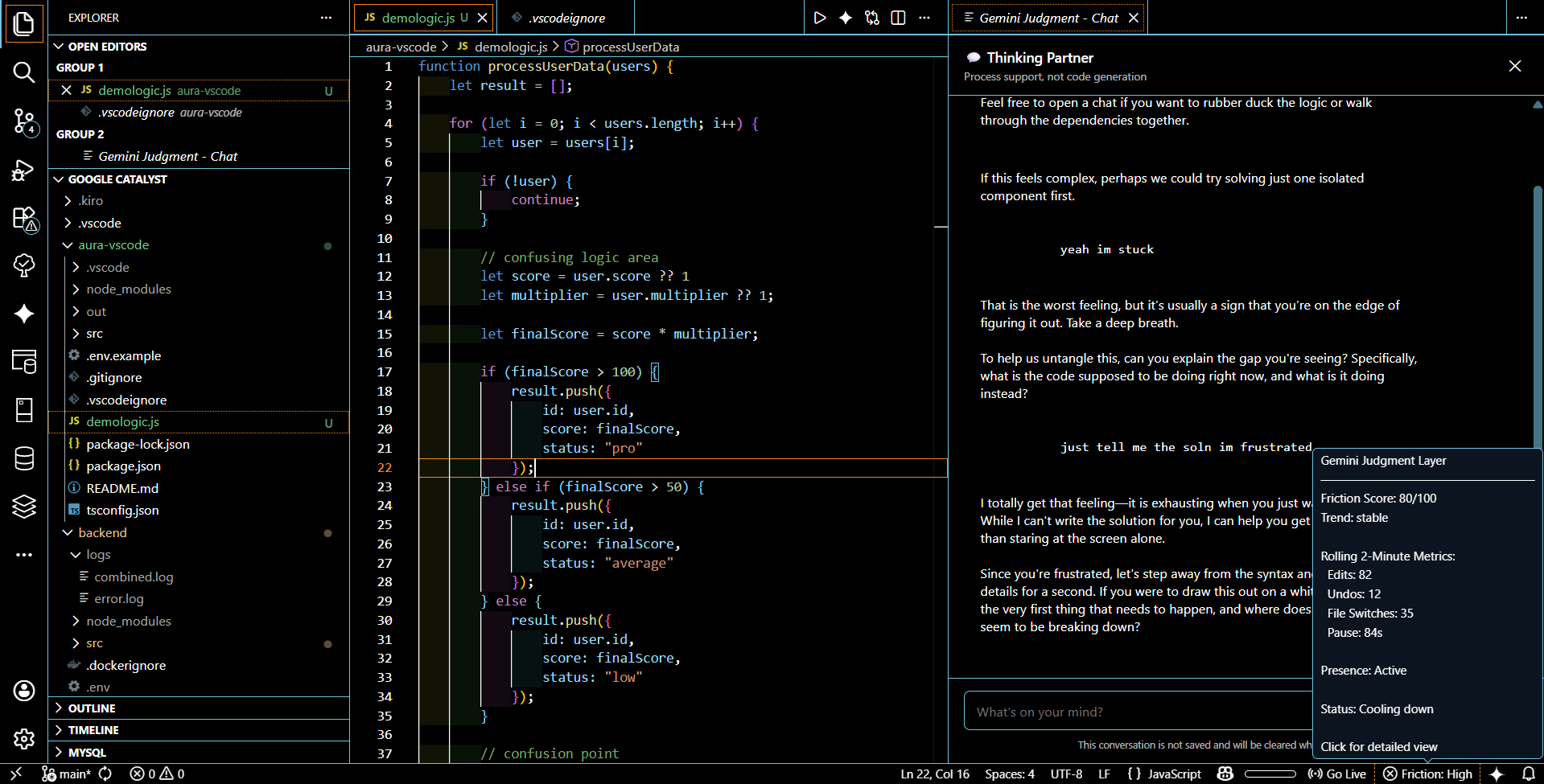This screenshot has height=784, width=1544.
Task: Click the Split Editor icon
Action: tap(898, 18)
